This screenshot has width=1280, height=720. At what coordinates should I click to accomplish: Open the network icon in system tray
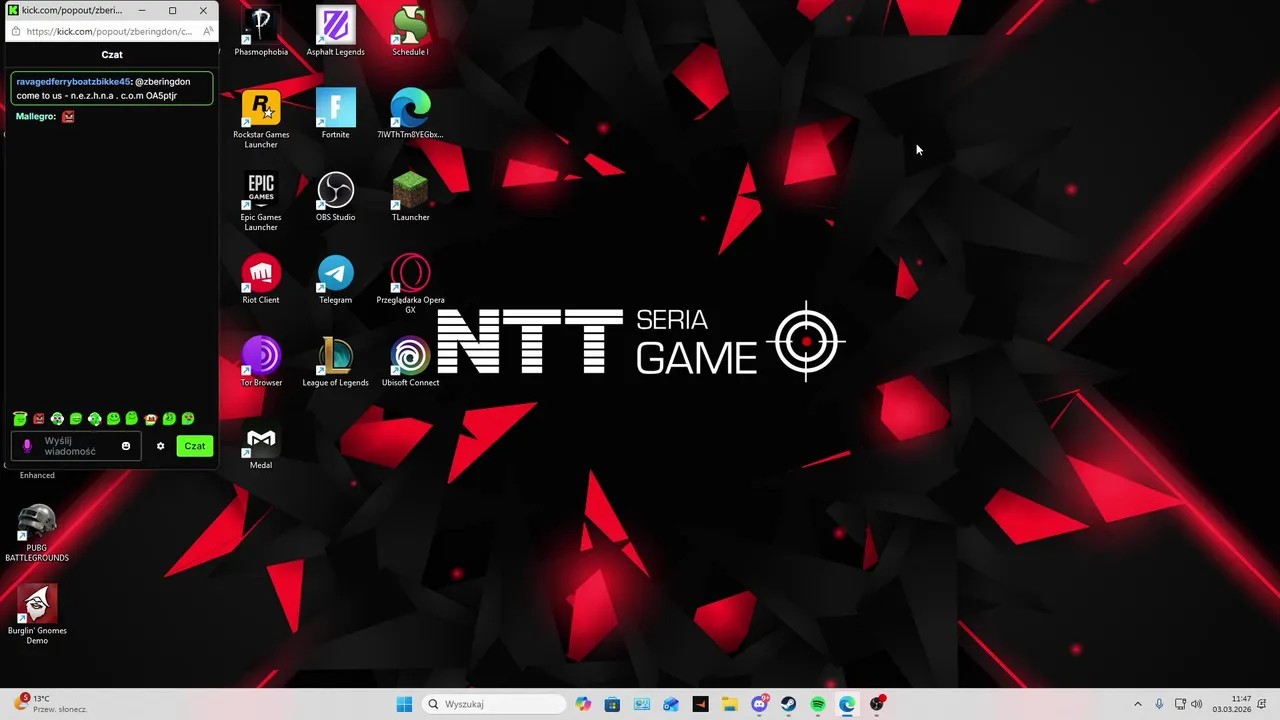click(x=1180, y=704)
